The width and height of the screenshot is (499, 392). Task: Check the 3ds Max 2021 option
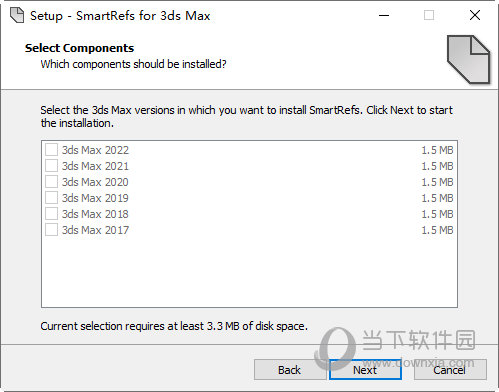click(x=51, y=166)
